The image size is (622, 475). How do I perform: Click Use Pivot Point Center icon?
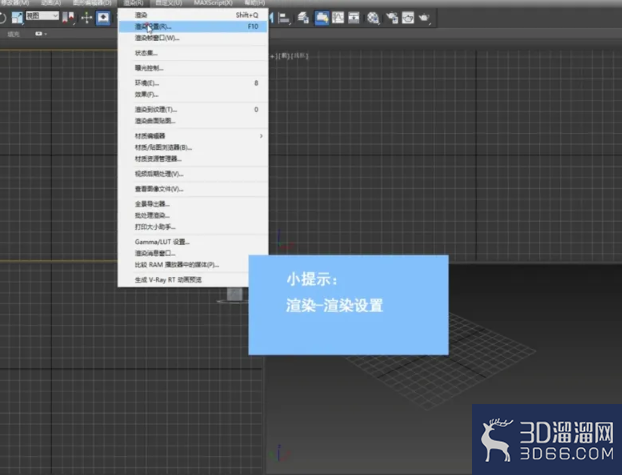tap(68, 17)
